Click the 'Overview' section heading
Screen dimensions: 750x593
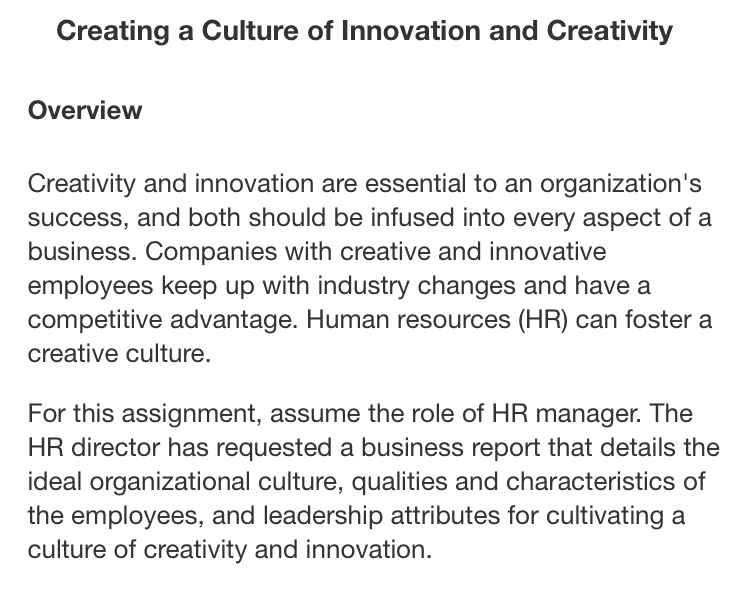85,110
